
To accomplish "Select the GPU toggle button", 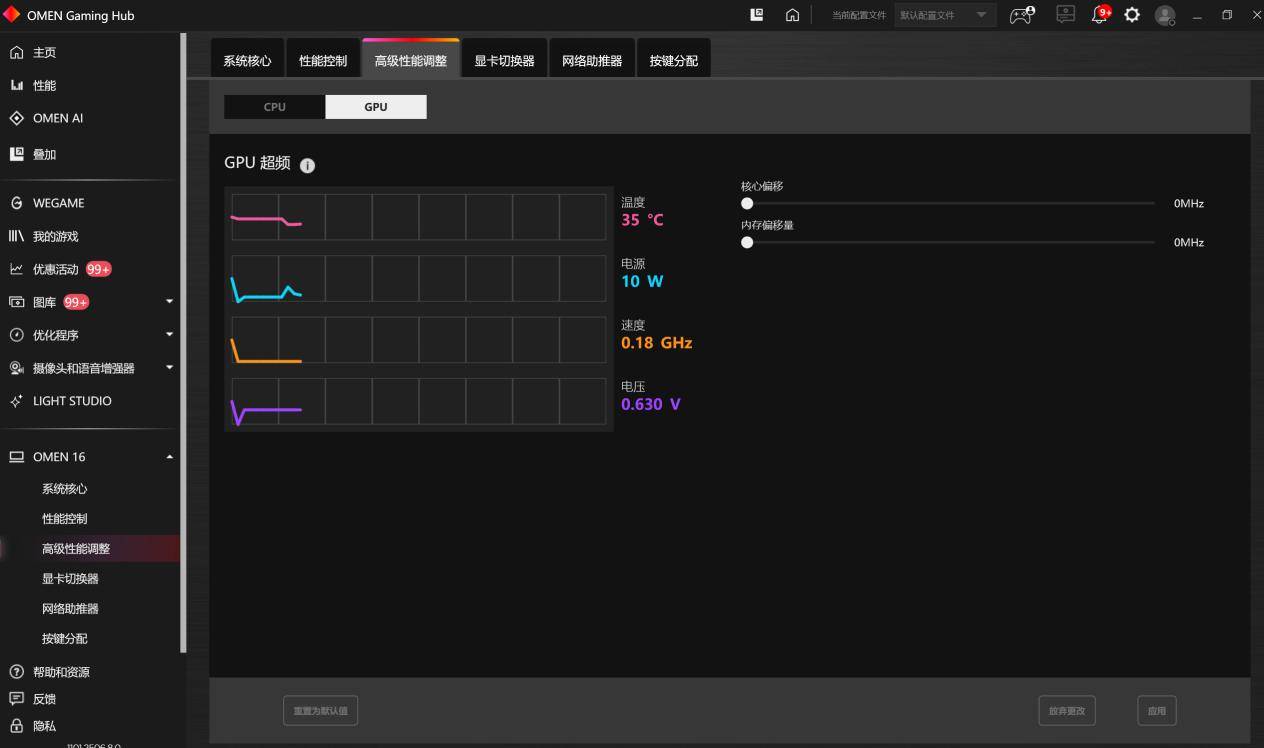I will coord(376,107).
